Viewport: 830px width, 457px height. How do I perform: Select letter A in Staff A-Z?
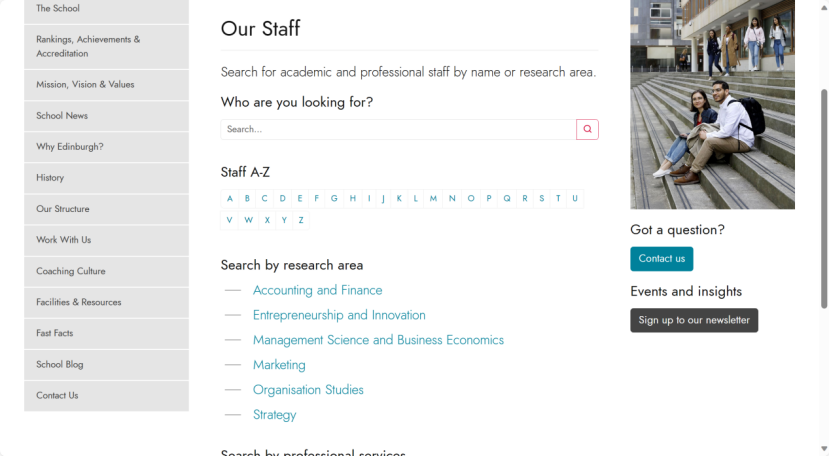[229, 199]
